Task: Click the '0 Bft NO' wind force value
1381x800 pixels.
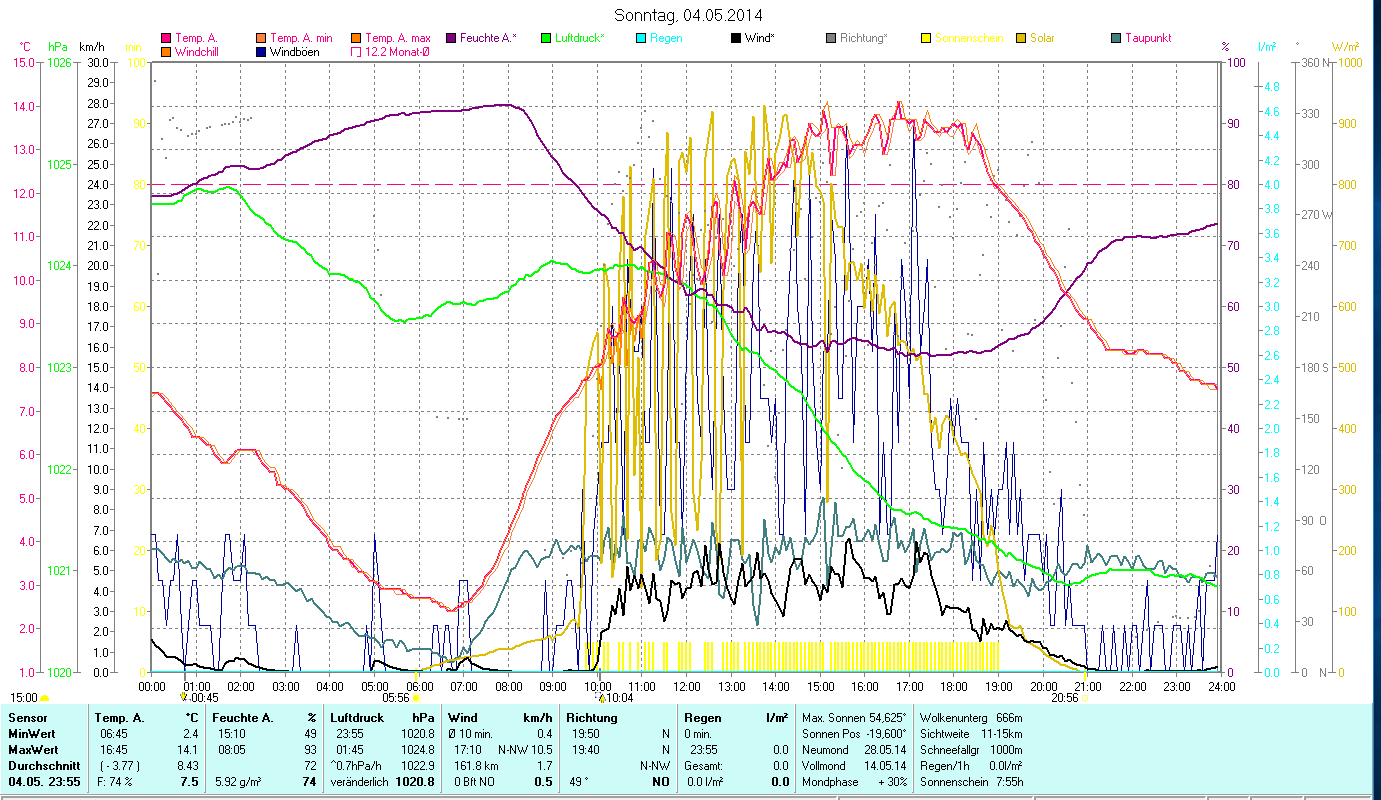Action: pos(476,782)
